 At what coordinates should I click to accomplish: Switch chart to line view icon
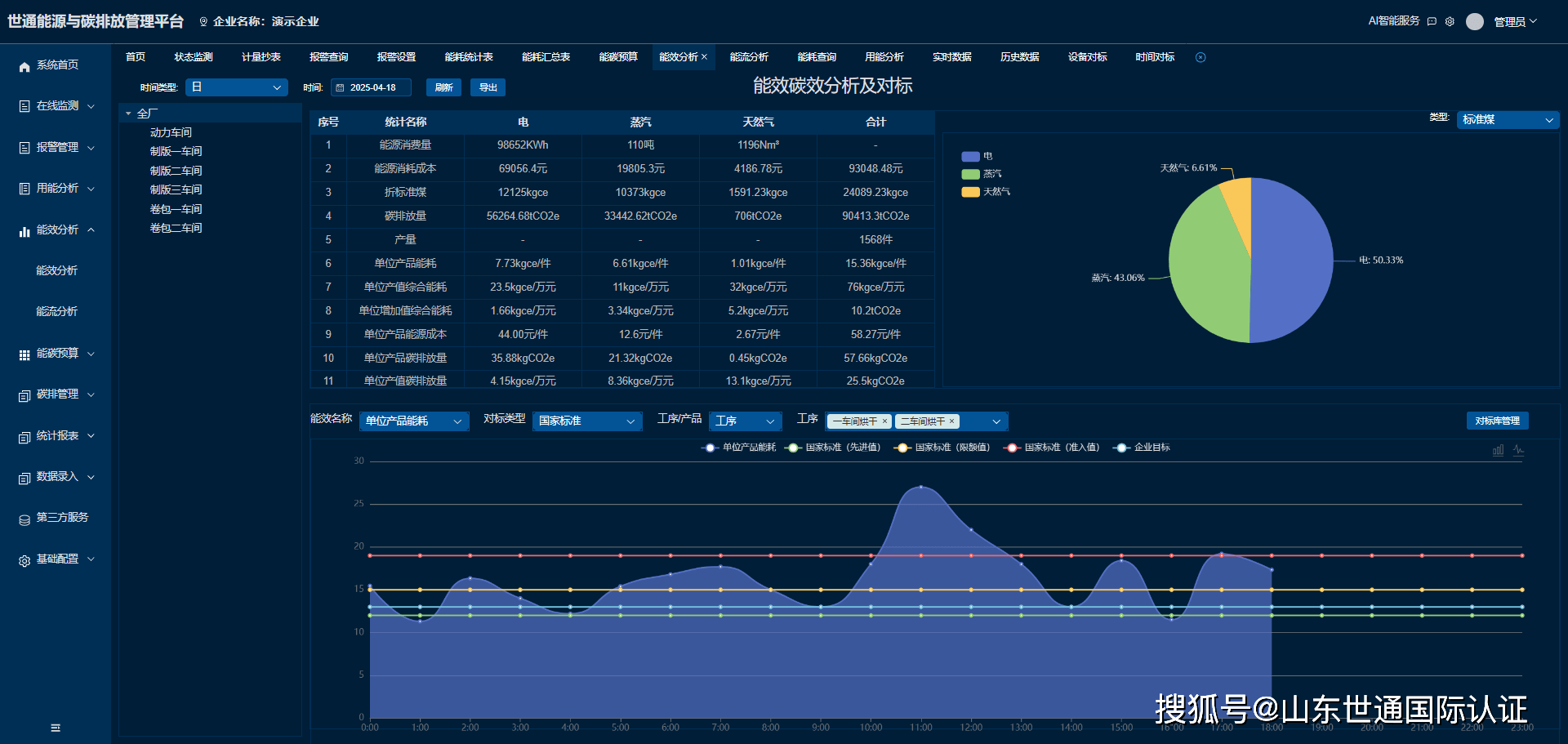1518,450
